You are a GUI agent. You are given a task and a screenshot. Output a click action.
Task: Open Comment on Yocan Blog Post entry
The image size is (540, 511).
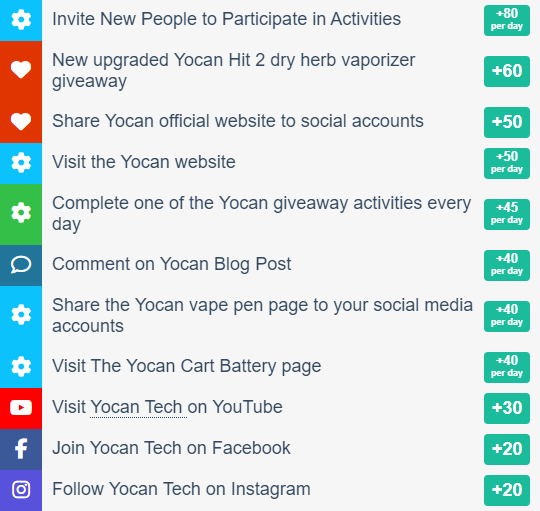[172, 264]
